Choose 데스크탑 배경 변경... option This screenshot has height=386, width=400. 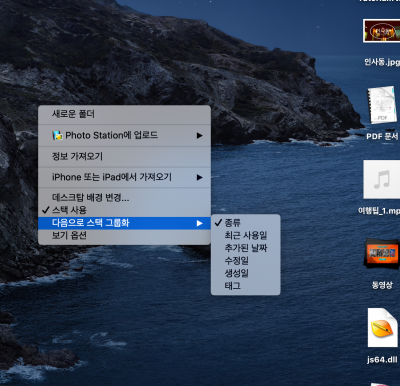point(124,197)
